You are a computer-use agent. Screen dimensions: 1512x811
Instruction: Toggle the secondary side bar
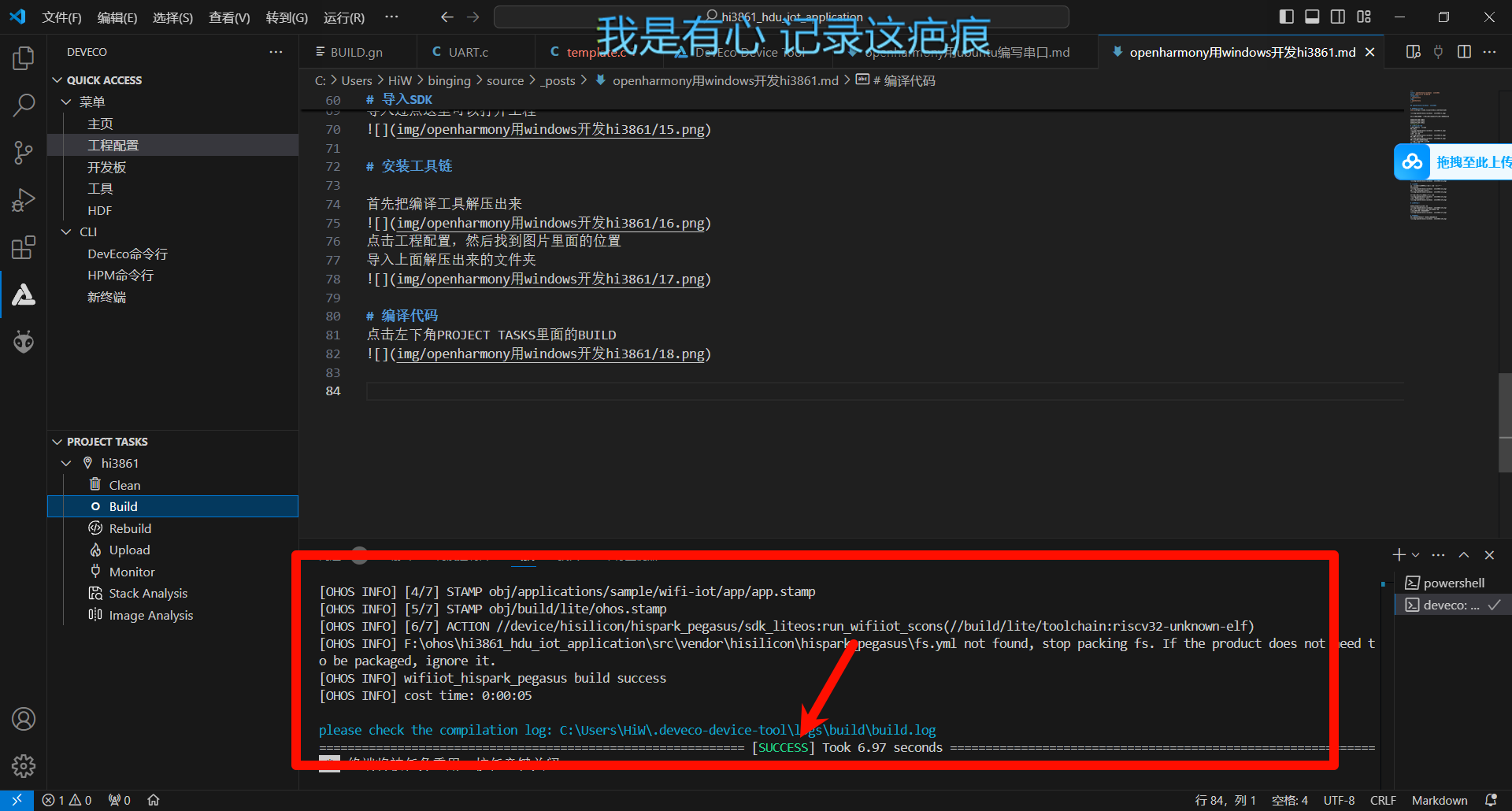1338,17
